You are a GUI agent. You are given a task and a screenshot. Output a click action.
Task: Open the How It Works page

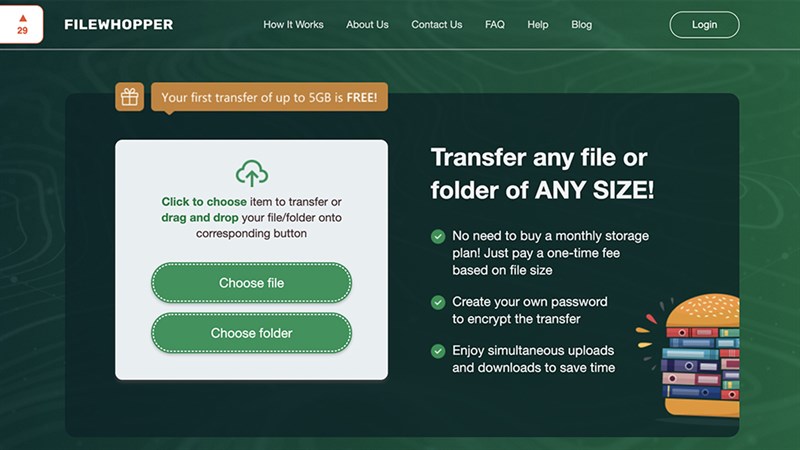[293, 24]
